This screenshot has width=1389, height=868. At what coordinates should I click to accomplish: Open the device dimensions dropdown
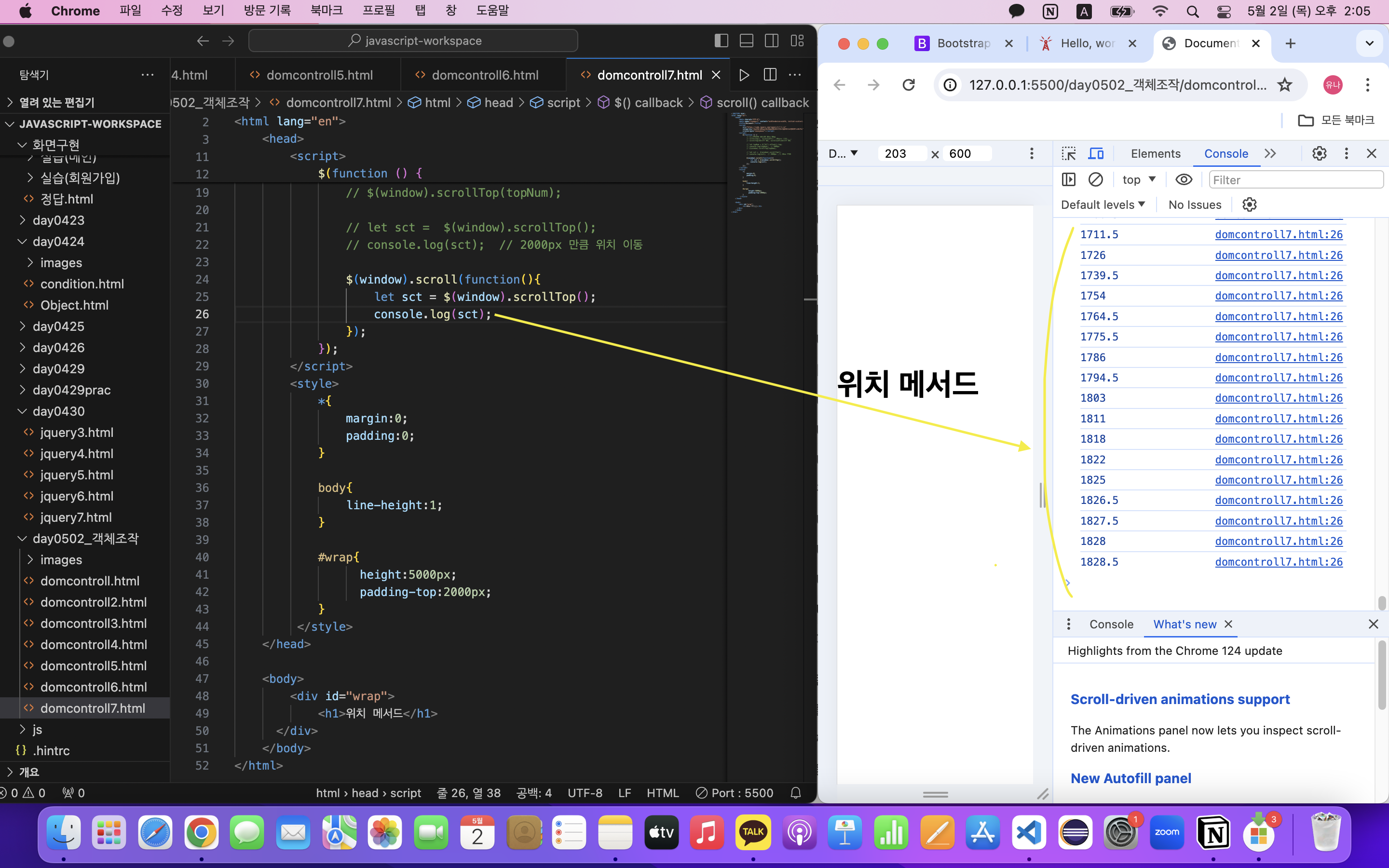coord(843,153)
